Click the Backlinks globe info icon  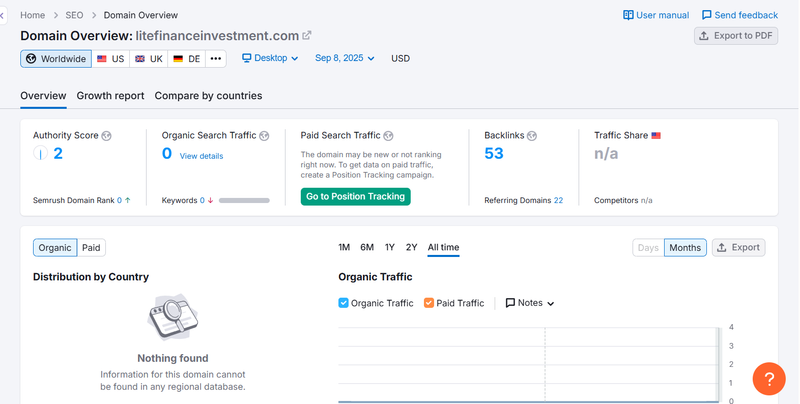point(532,136)
